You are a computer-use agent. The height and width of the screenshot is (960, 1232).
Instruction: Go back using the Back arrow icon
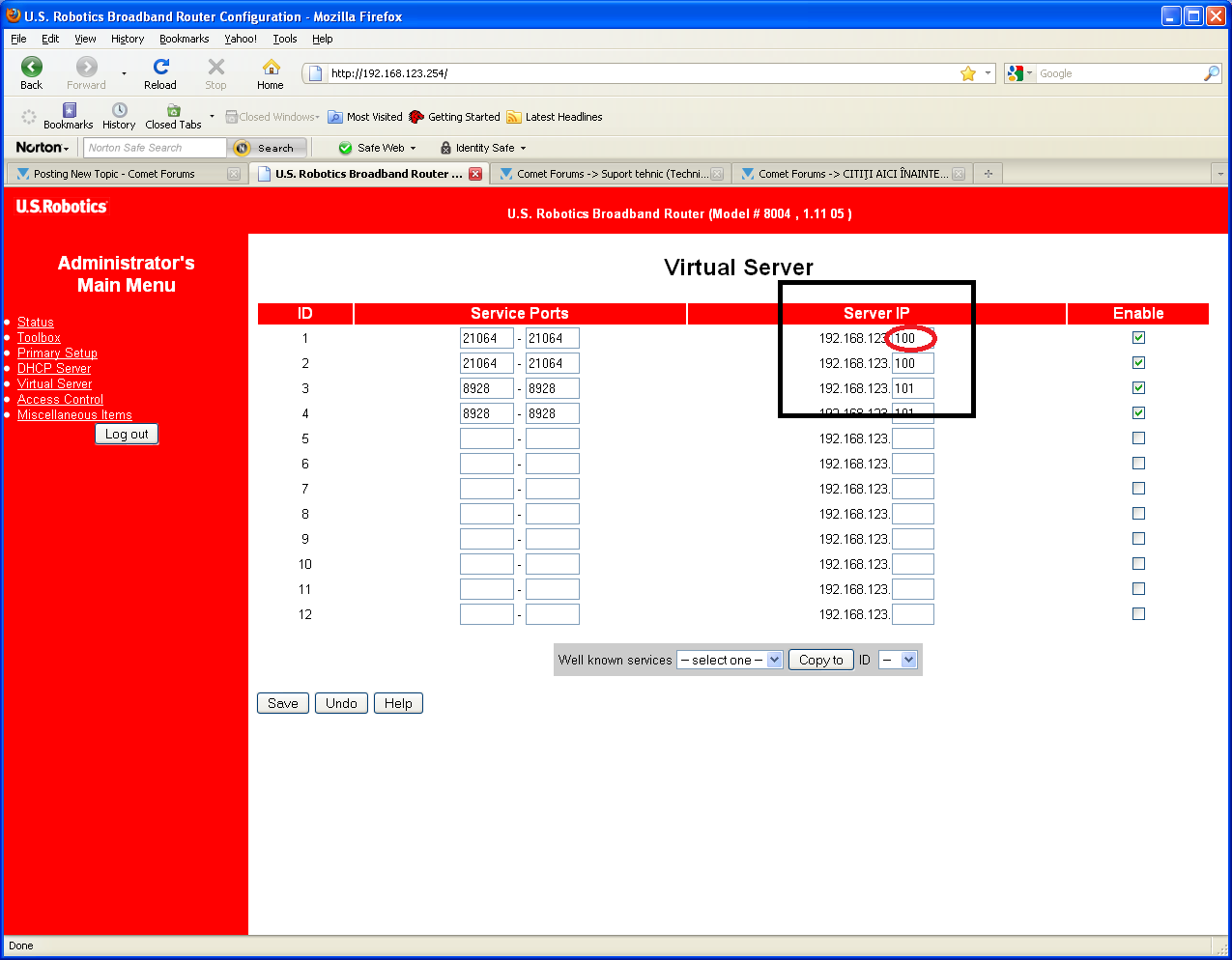pyautogui.click(x=32, y=67)
